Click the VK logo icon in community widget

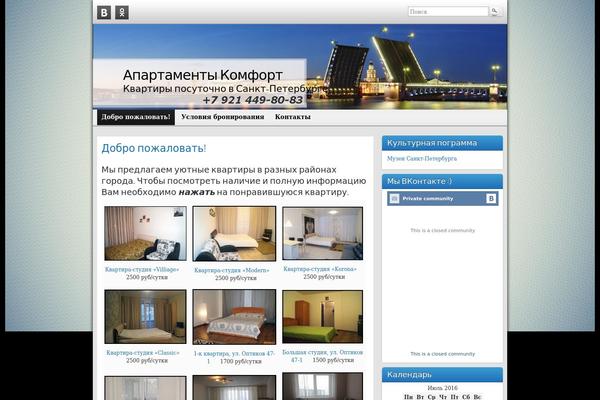(x=491, y=198)
